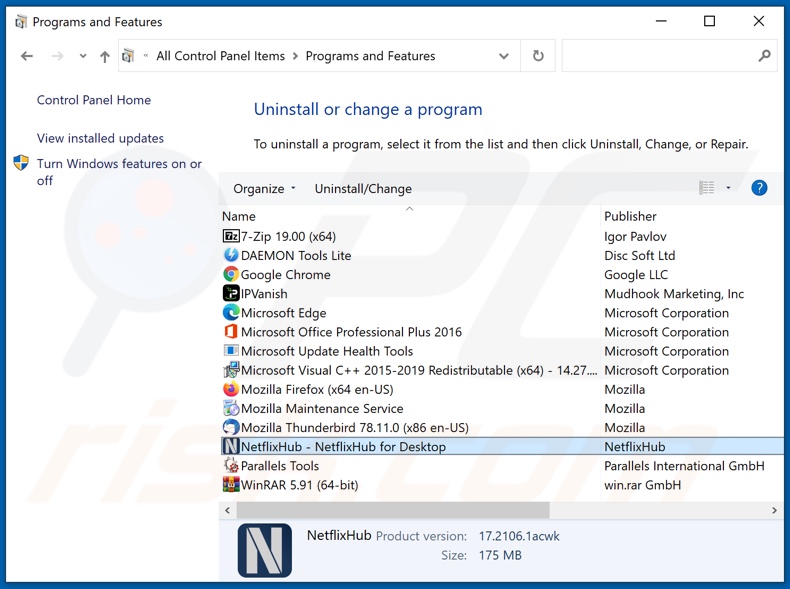Open help with the blue question mark
Image resolution: width=790 pixels, height=589 pixels.
click(x=759, y=188)
